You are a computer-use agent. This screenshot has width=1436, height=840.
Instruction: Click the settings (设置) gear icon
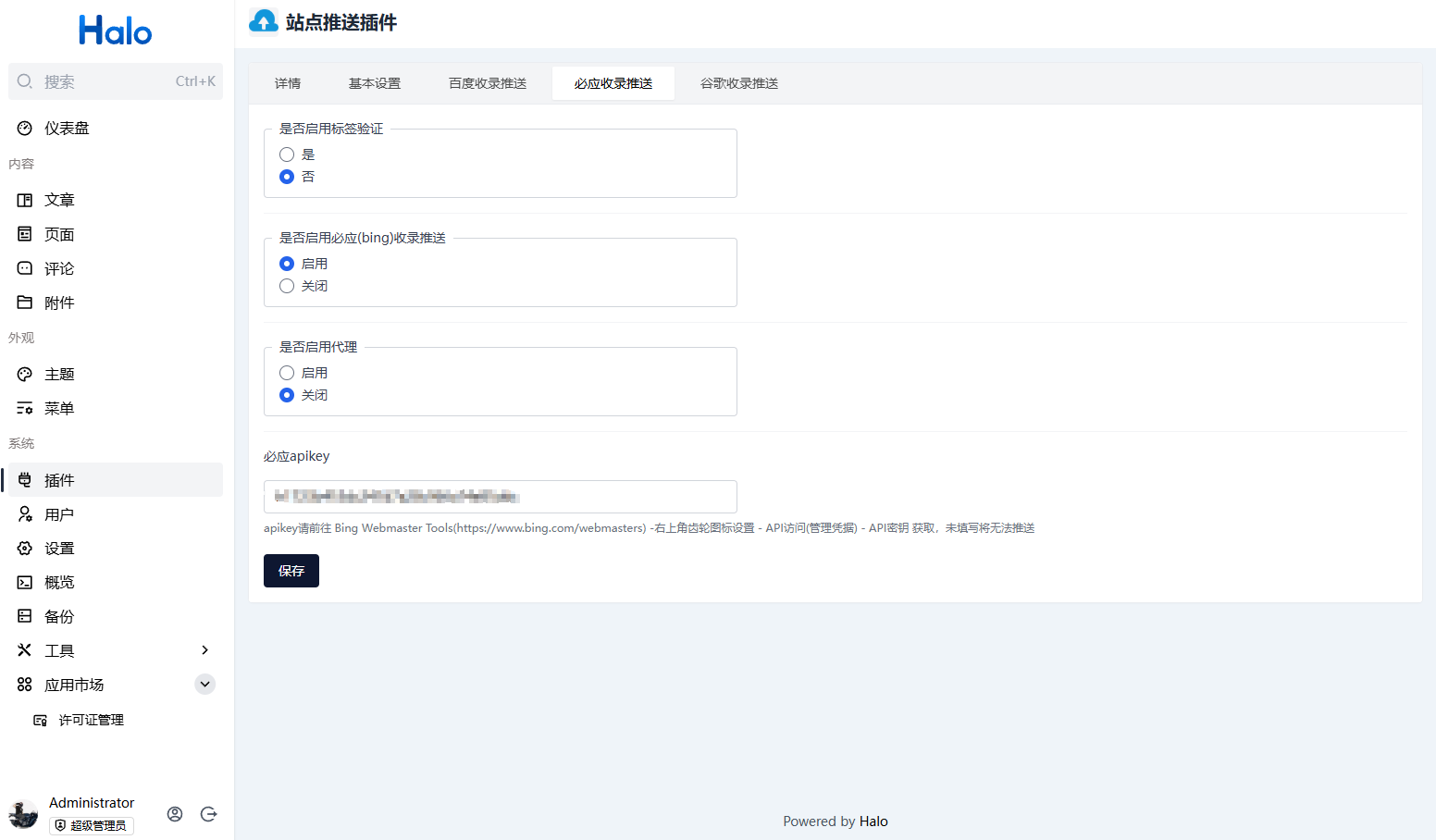[x=25, y=549]
